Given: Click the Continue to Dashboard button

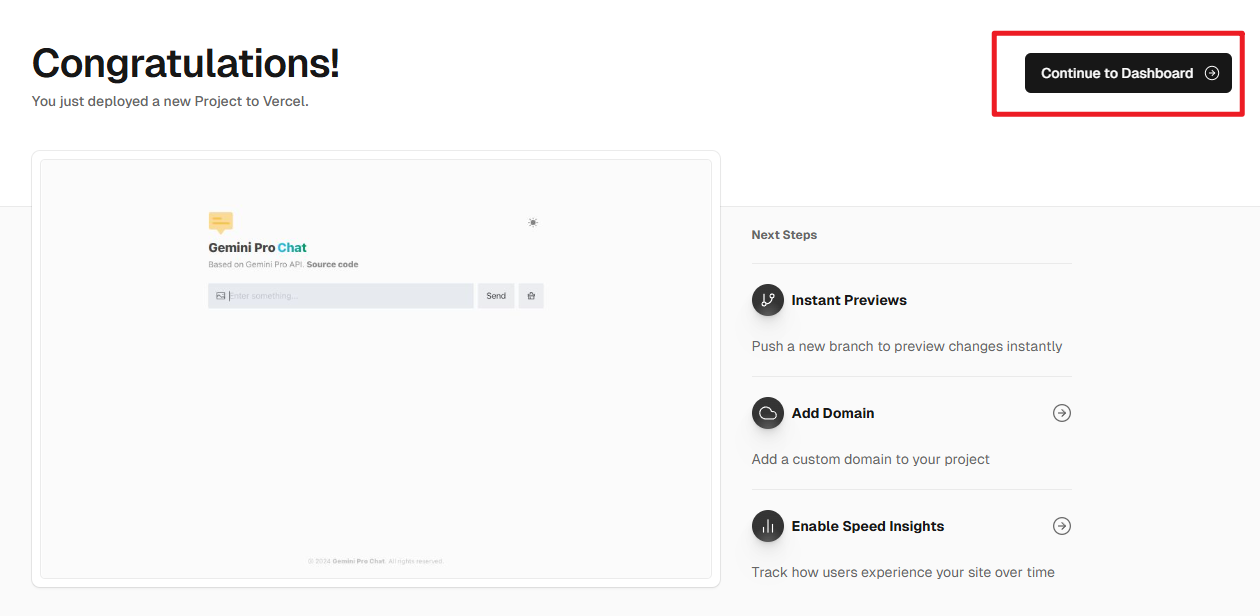Looking at the screenshot, I should coord(1116,73).
